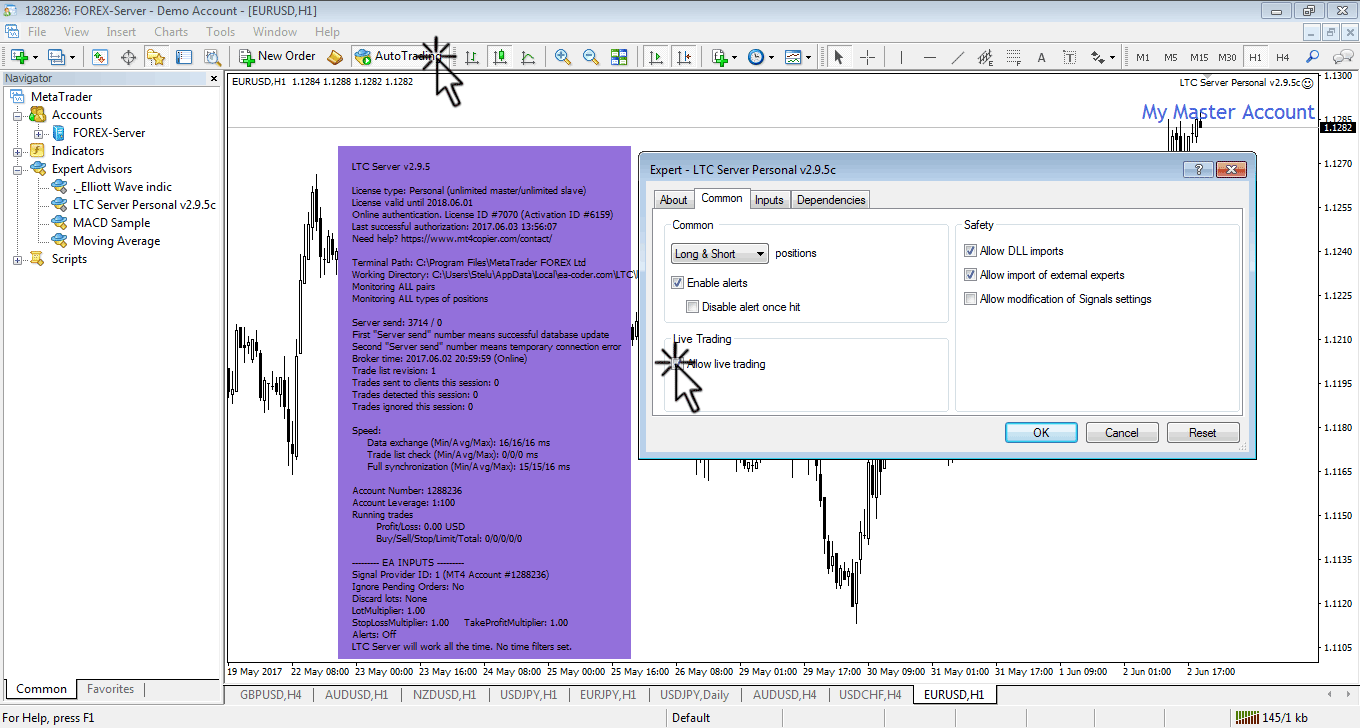Toggle the Navigator window star-folder icon
Image resolution: width=1360 pixels, height=728 pixels.
pos(157,57)
